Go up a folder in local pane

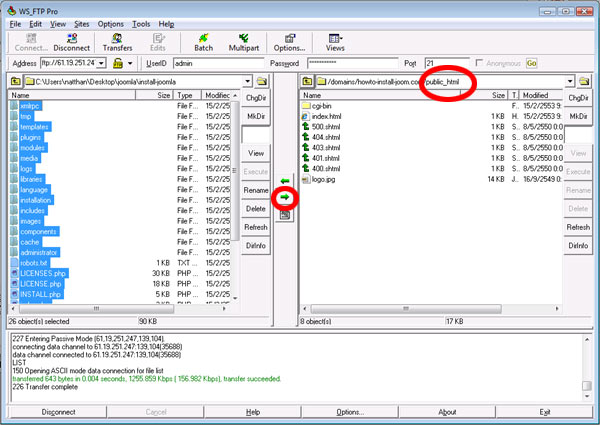point(16,81)
